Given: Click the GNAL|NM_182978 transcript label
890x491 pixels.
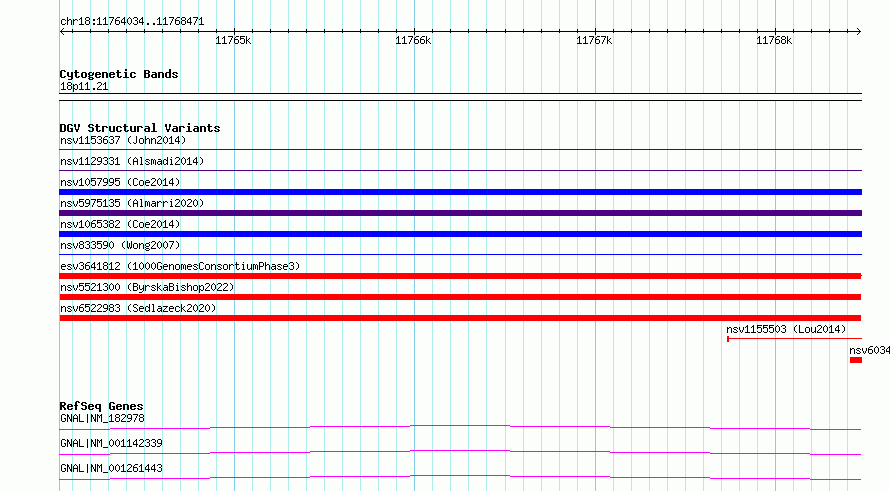Looking at the screenshot, I should (x=102, y=418).
